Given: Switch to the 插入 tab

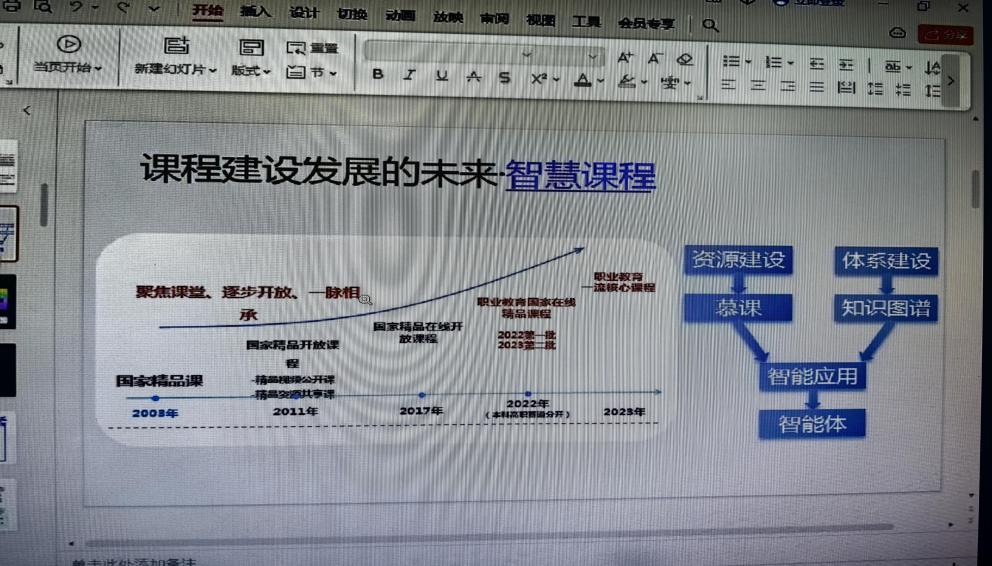Looking at the screenshot, I should coord(255,13).
